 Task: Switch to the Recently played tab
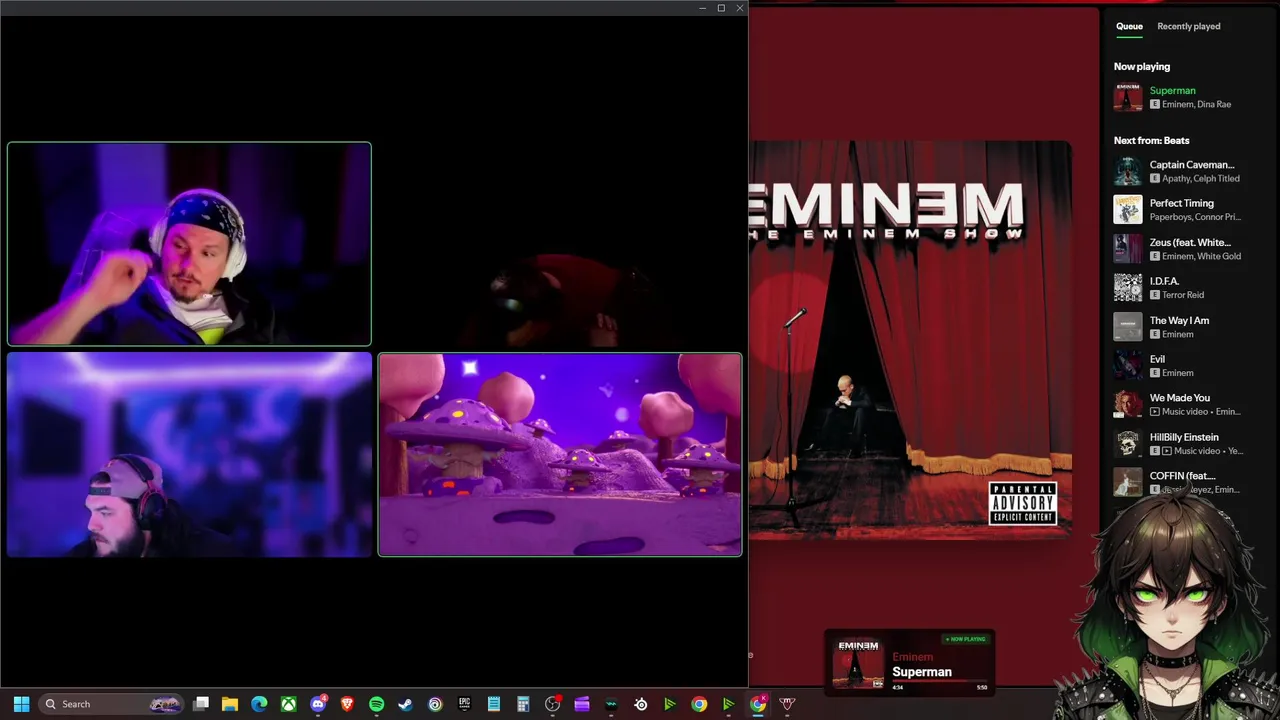click(x=1188, y=26)
